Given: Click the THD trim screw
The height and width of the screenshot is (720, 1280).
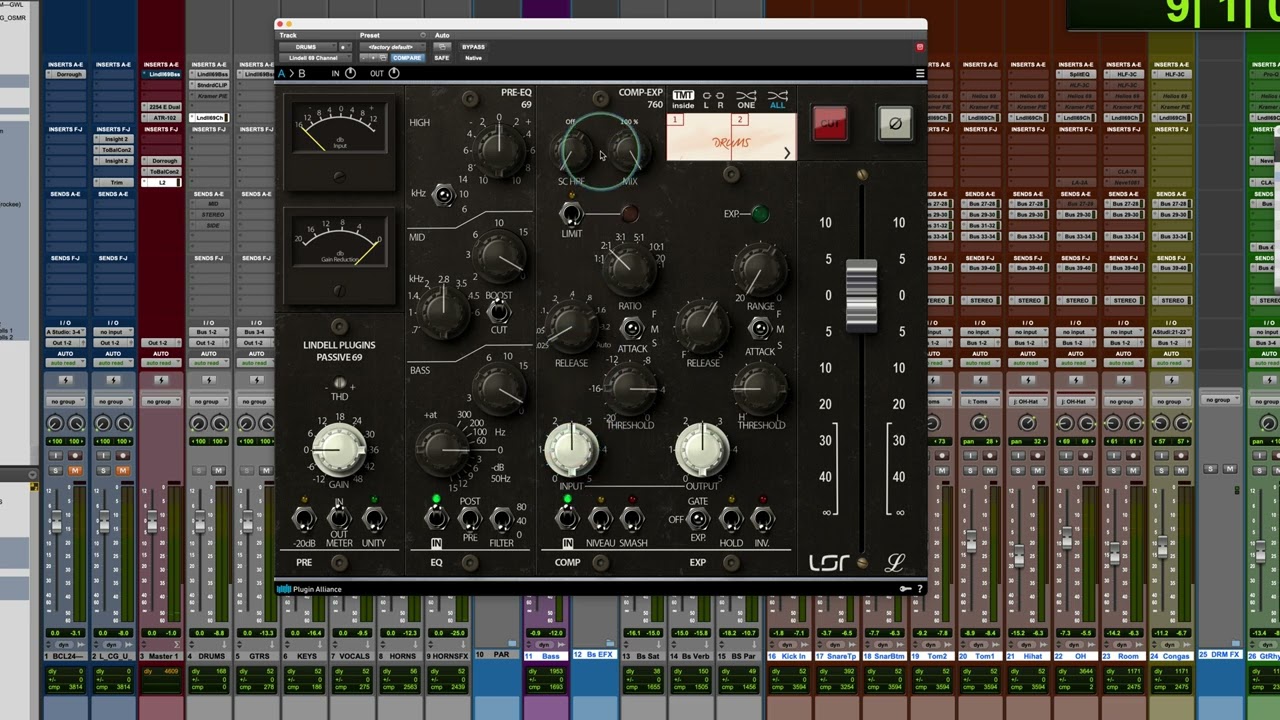Looking at the screenshot, I should click(340, 383).
